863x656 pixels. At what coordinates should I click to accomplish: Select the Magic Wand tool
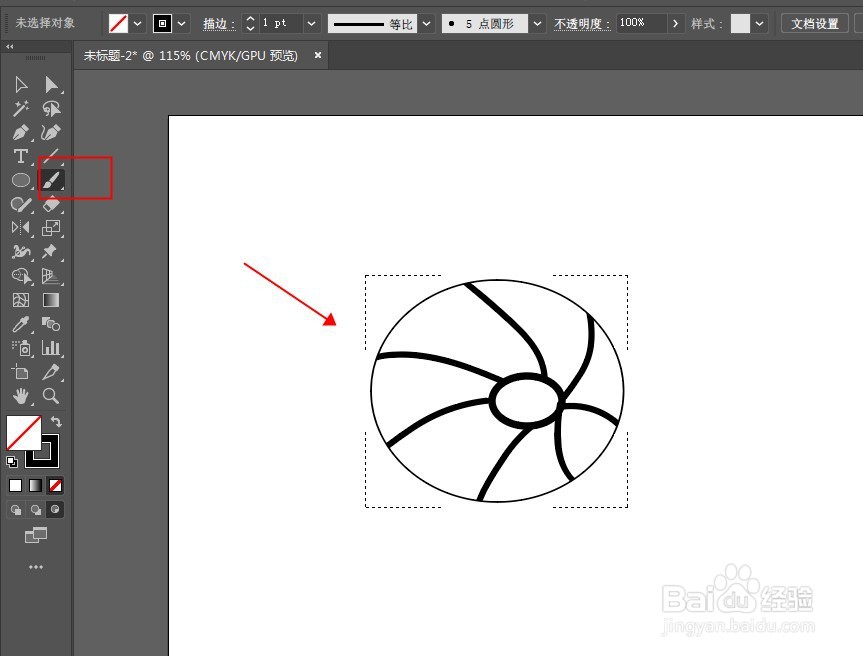[x=21, y=108]
